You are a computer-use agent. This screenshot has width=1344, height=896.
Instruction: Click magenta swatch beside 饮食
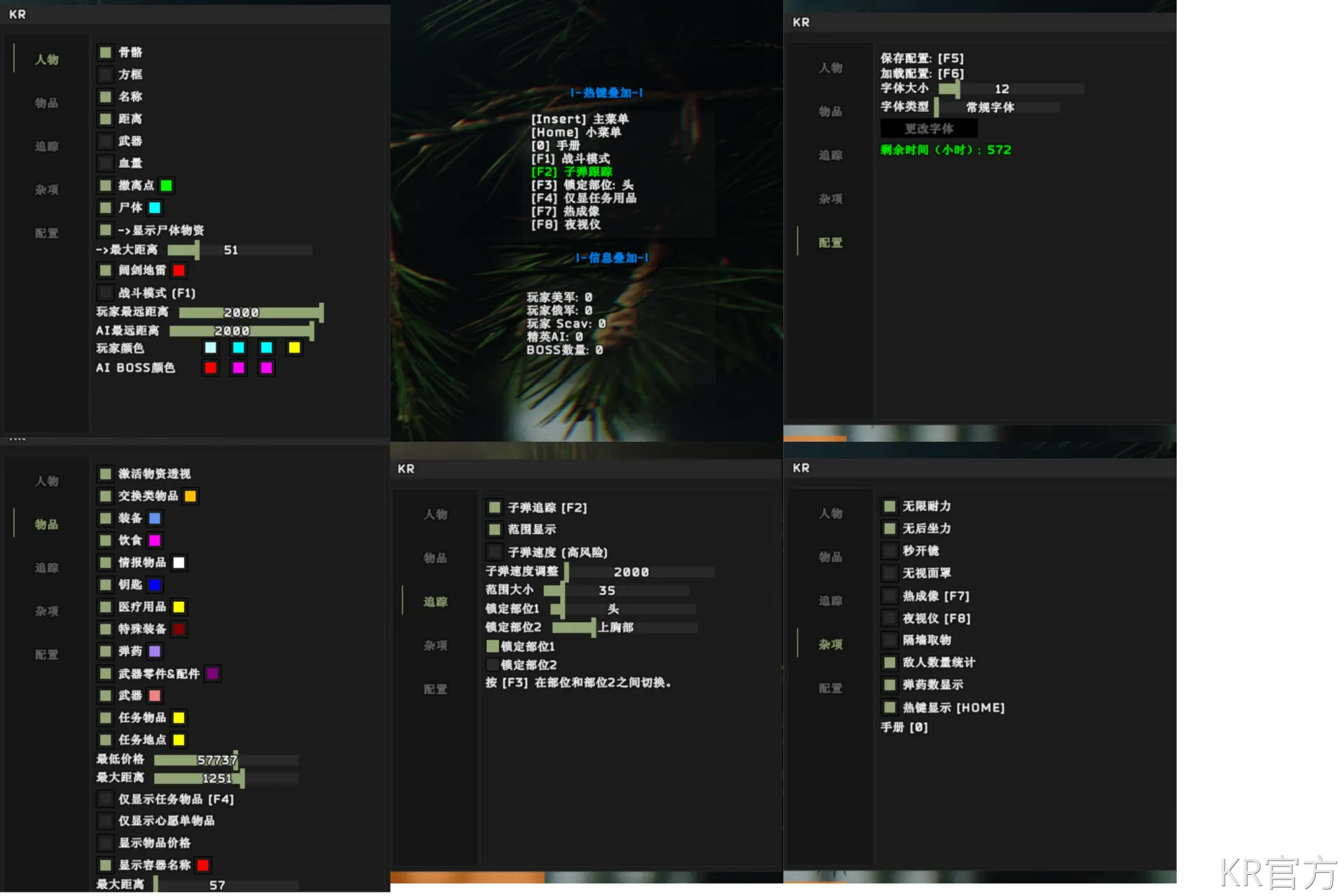click(155, 540)
